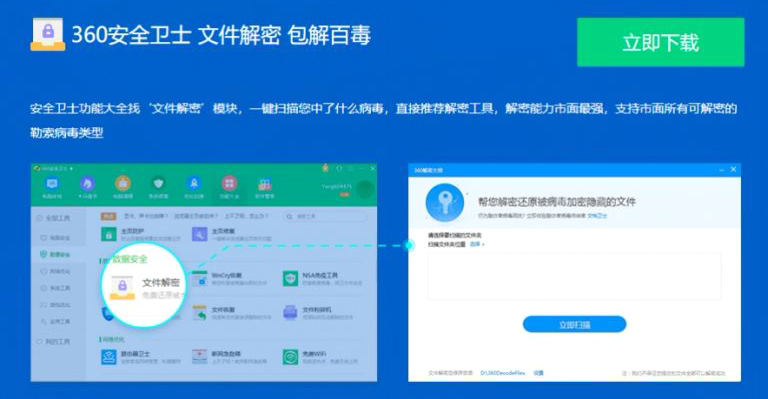Screen dimensions: 768x399
Task: Open the 文件解密 tool in magnified circle
Action: (x=144, y=285)
